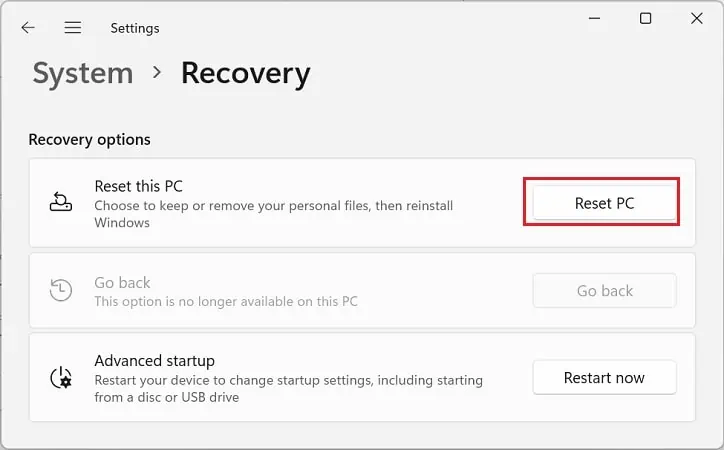Viewport: 724px width, 450px height.
Task: Click the Advanced startup power-gear icon
Action: tap(61, 378)
